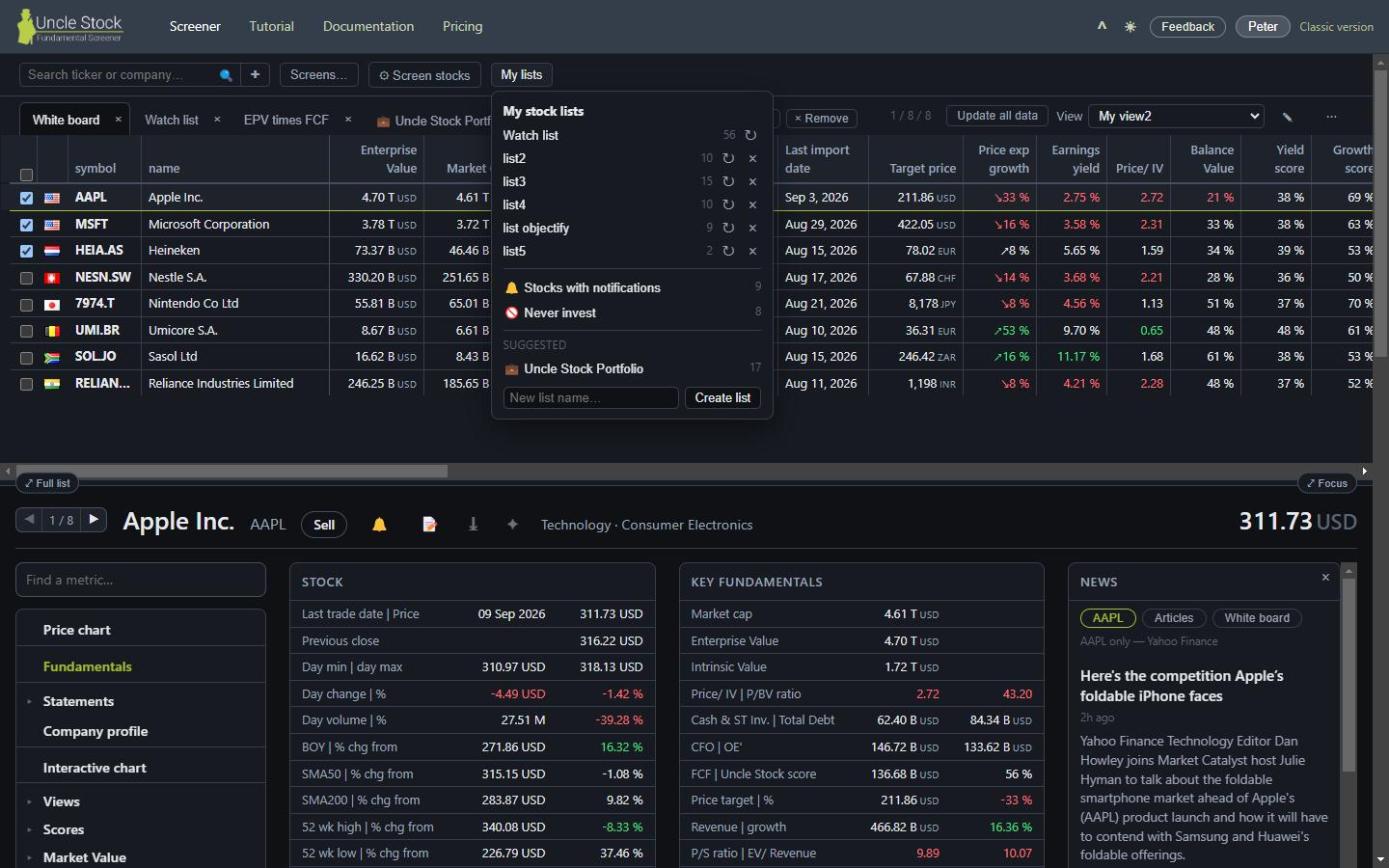
Task: Toggle the light/dark theme sun icon
Action: pyautogui.click(x=1130, y=27)
